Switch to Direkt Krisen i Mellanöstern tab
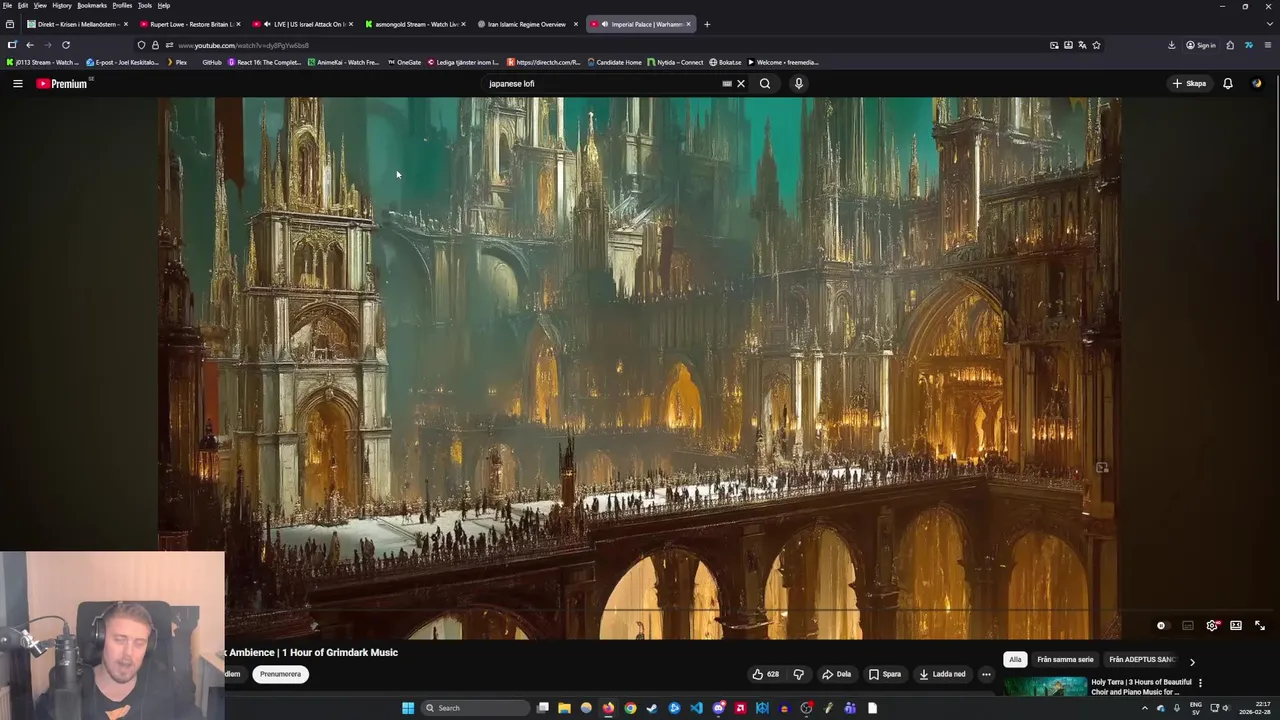The image size is (1280, 720). (x=75, y=24)
